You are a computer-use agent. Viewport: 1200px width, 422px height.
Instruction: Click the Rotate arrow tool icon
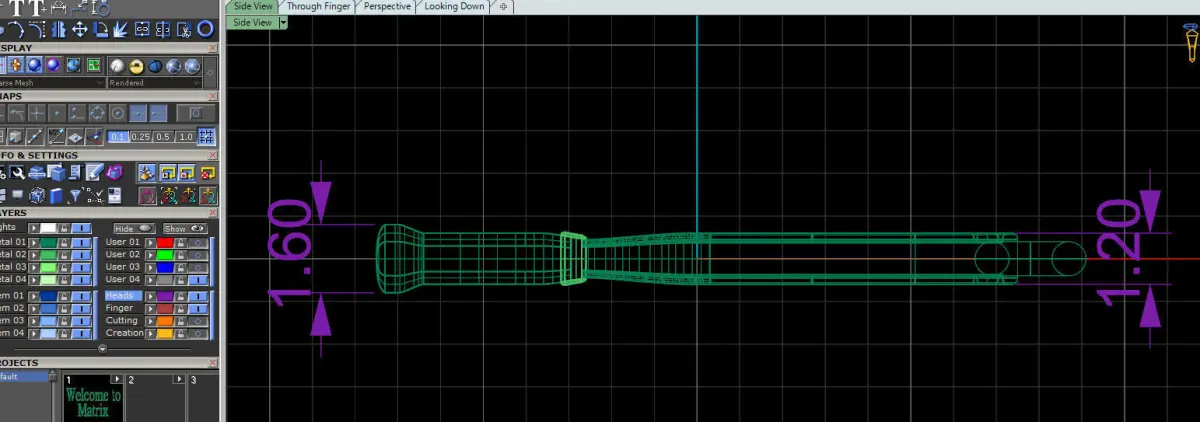click(101, 30)
